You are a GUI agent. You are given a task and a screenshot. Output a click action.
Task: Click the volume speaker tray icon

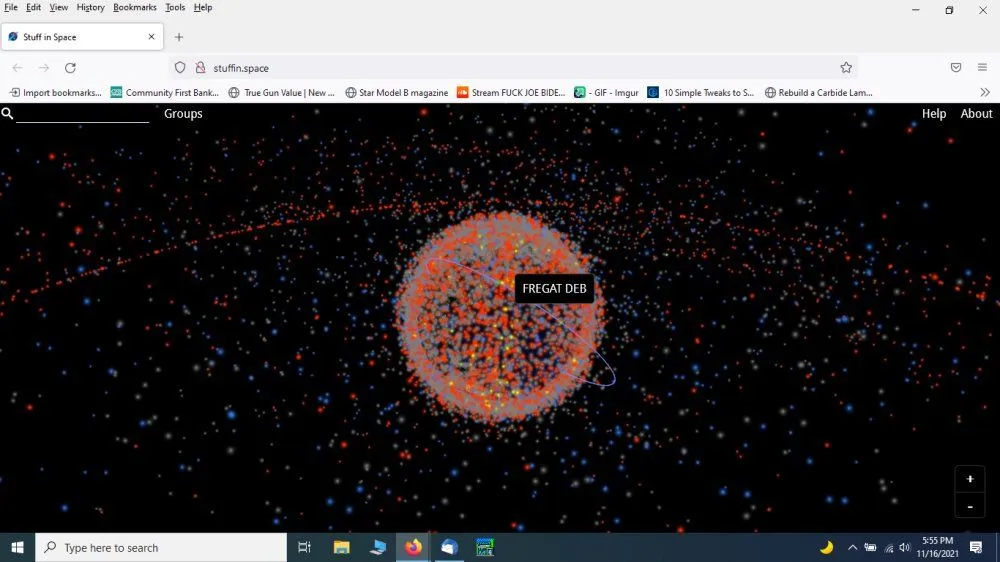pyautogui.click(x=904, y=547)
